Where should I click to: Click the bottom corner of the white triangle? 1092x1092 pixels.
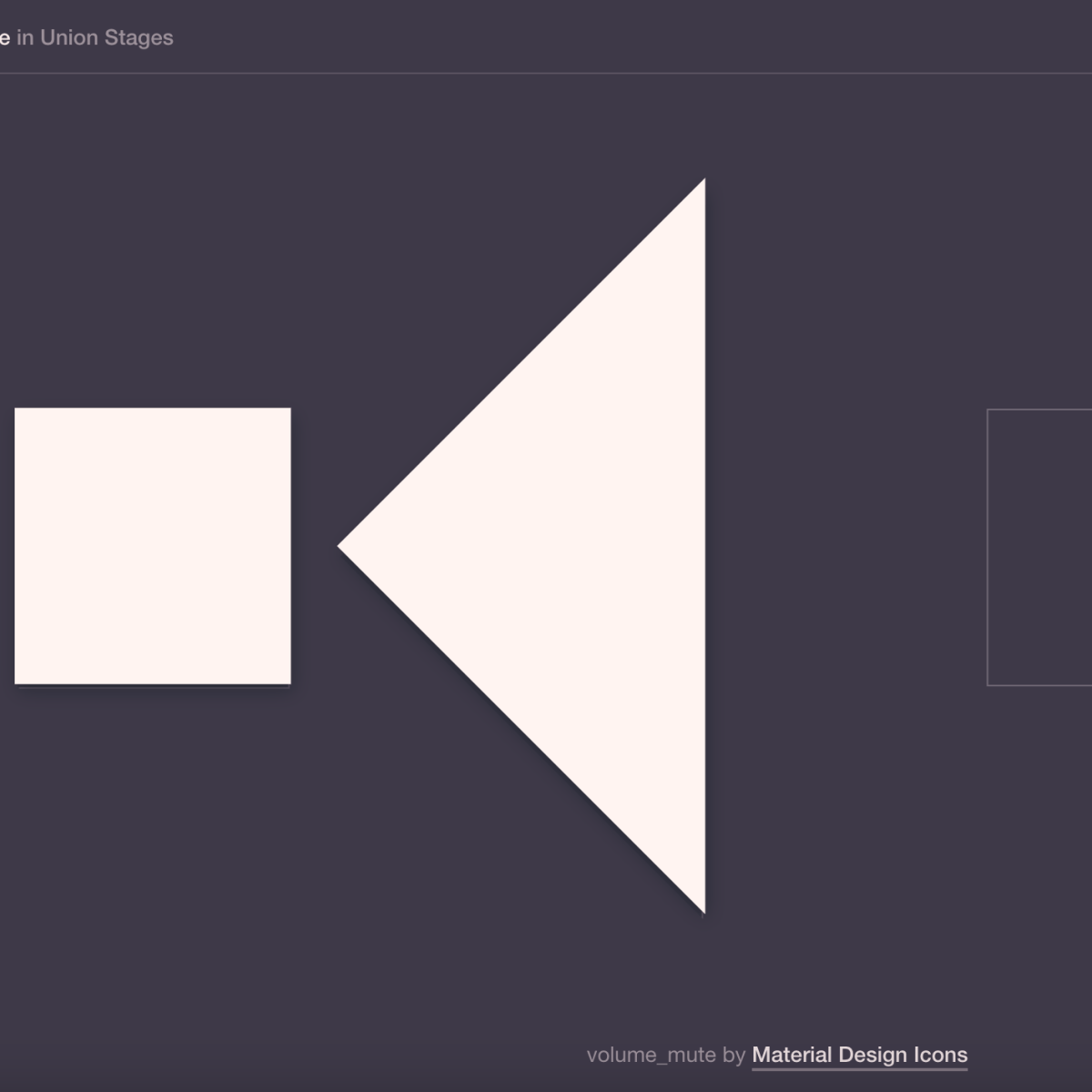point(701,906)
